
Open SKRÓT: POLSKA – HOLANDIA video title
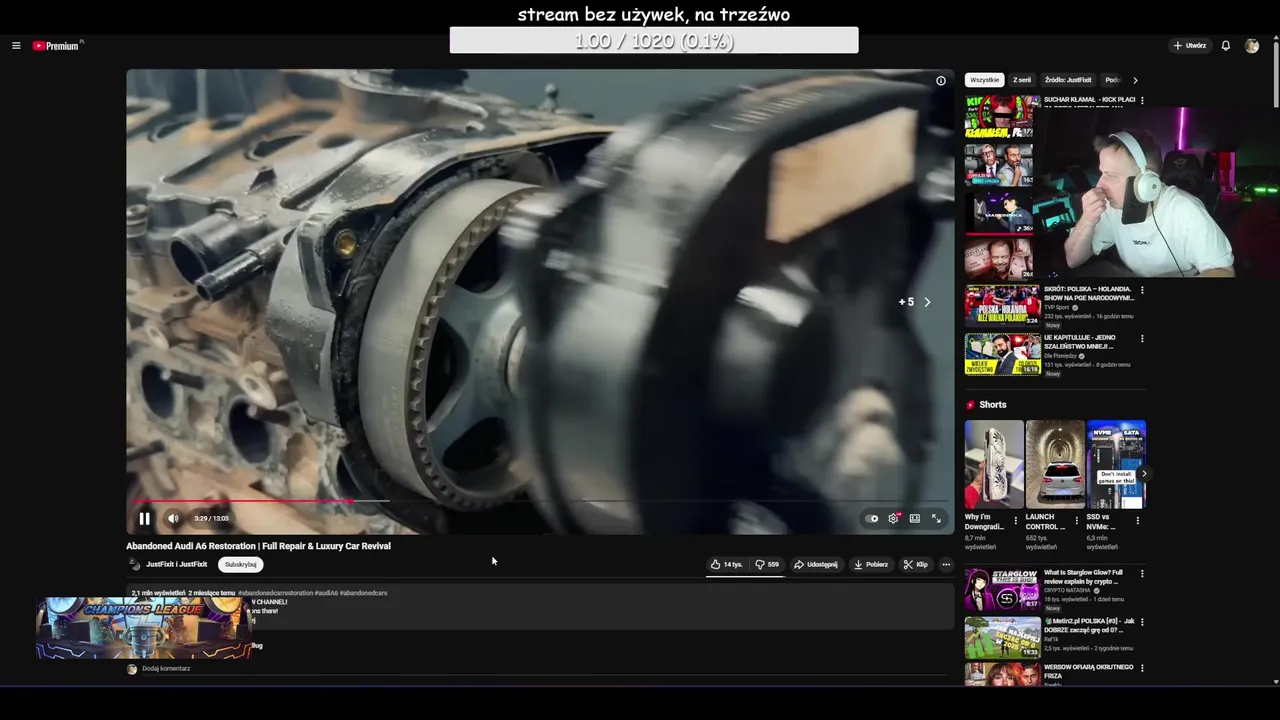(x=1089, y=293)
